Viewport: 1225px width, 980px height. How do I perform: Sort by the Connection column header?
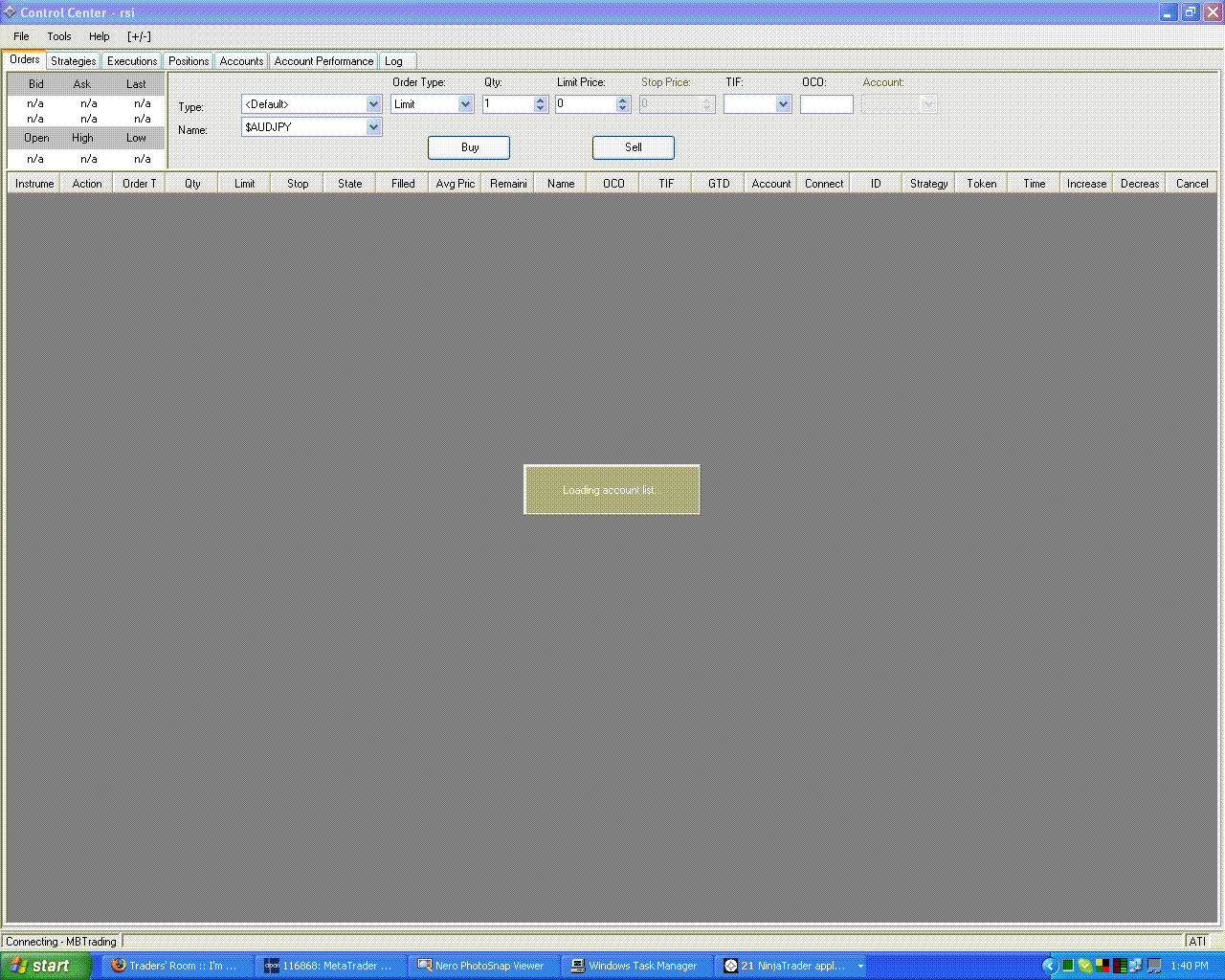pyautogui.click(x=823, y=184)
